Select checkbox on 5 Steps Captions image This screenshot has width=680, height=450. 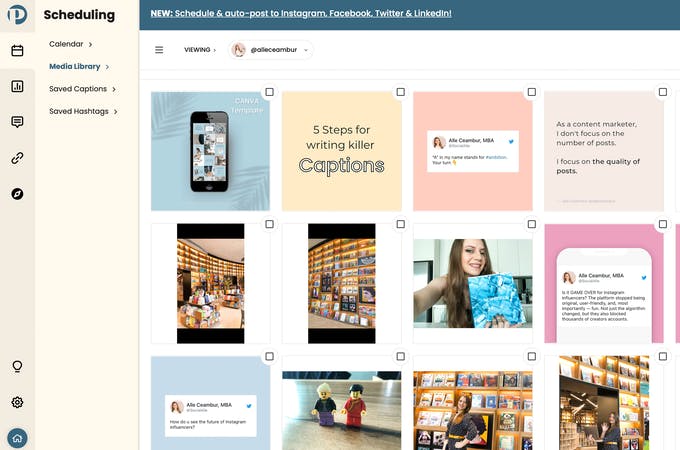401,92
